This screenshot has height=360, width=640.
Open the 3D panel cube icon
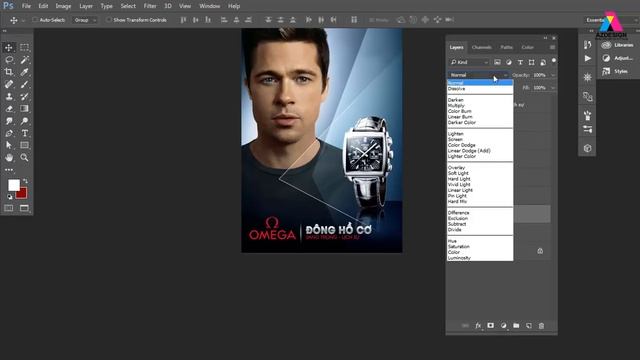point(588,148)
